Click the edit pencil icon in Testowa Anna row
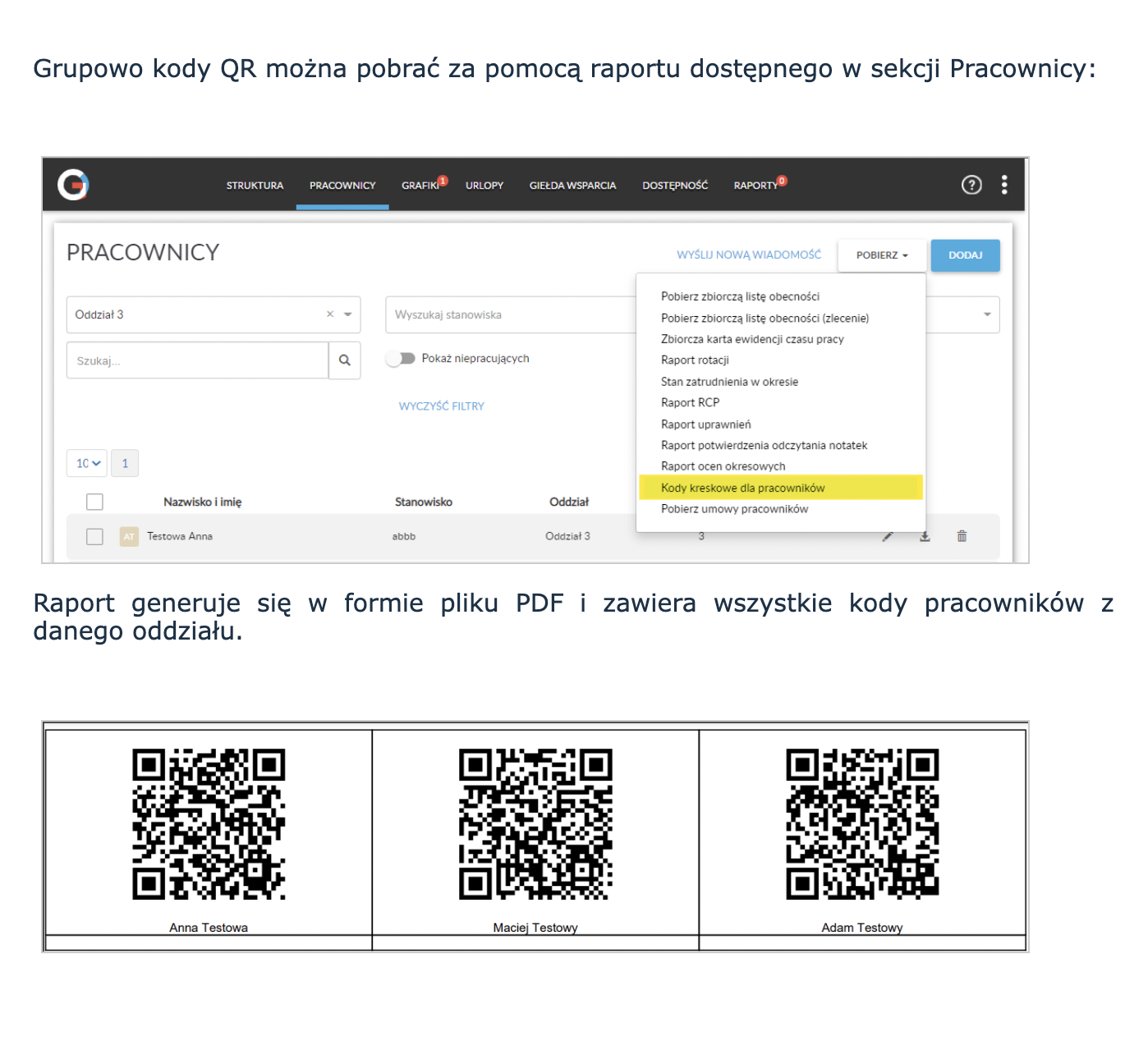1148x1046 pixels. tap(888, 536)
